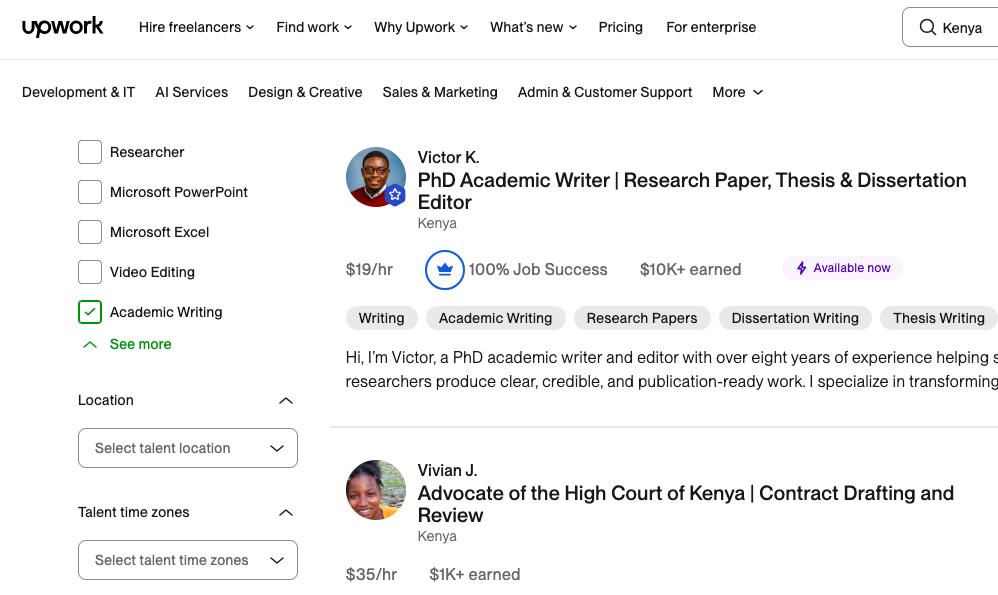Screen dimensions: 998x595
Task: Open the Pricing page link
Action: point(620,27)
